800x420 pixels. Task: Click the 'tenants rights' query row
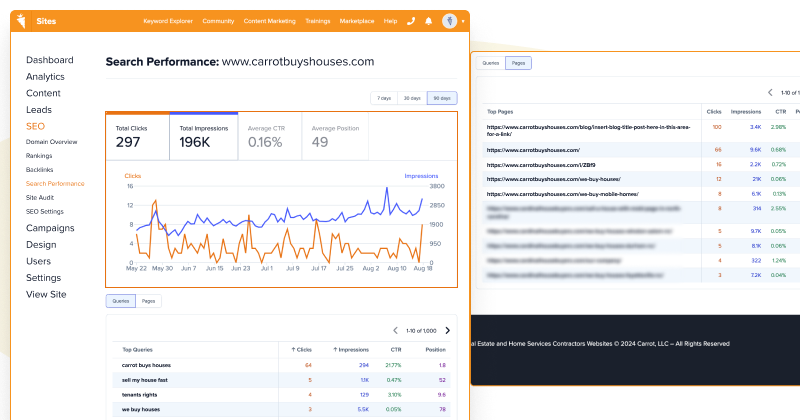pyautogui.click(x=282, y=395)
